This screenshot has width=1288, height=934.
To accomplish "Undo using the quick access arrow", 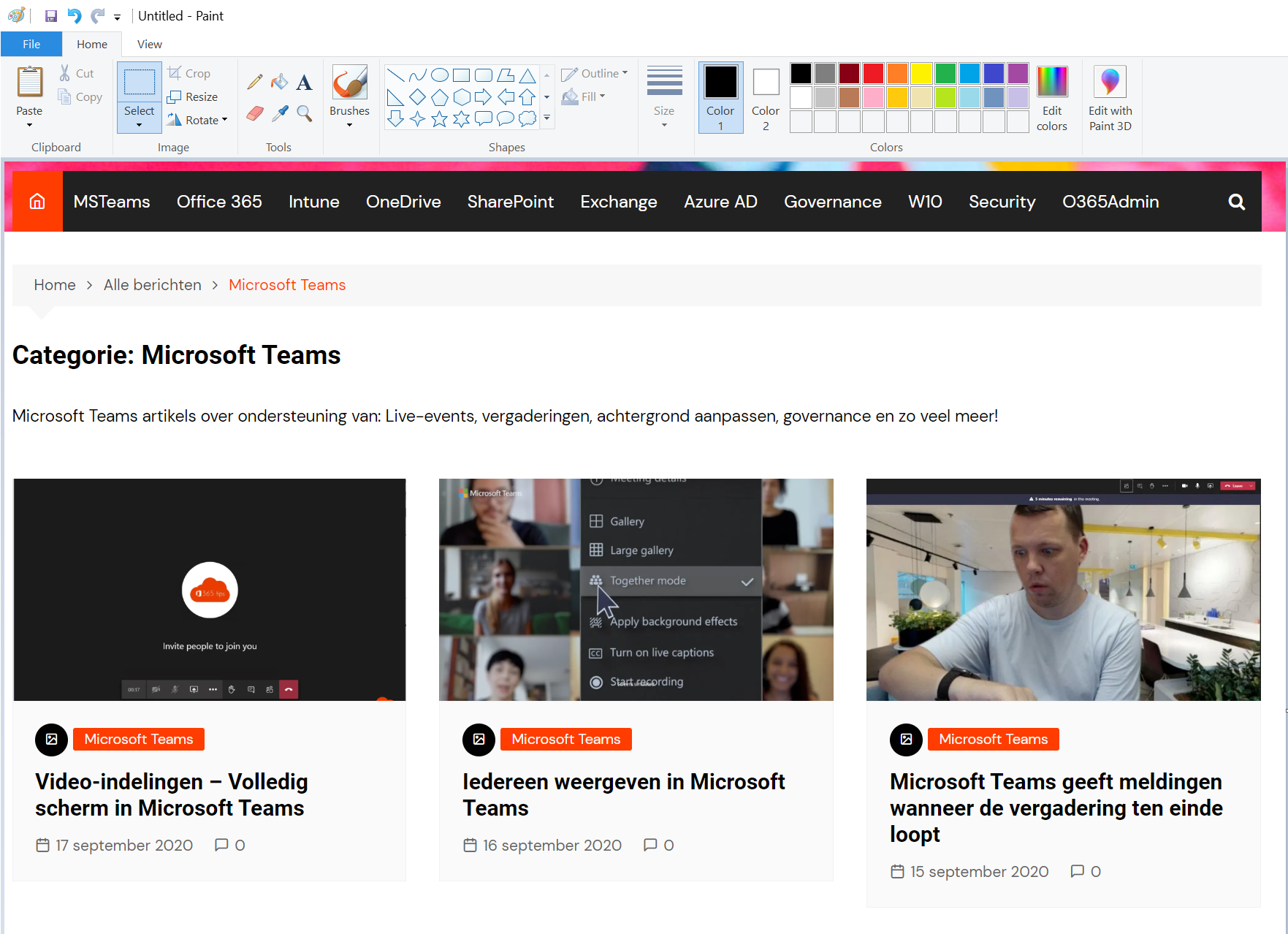I will click(x=74, y=16).
